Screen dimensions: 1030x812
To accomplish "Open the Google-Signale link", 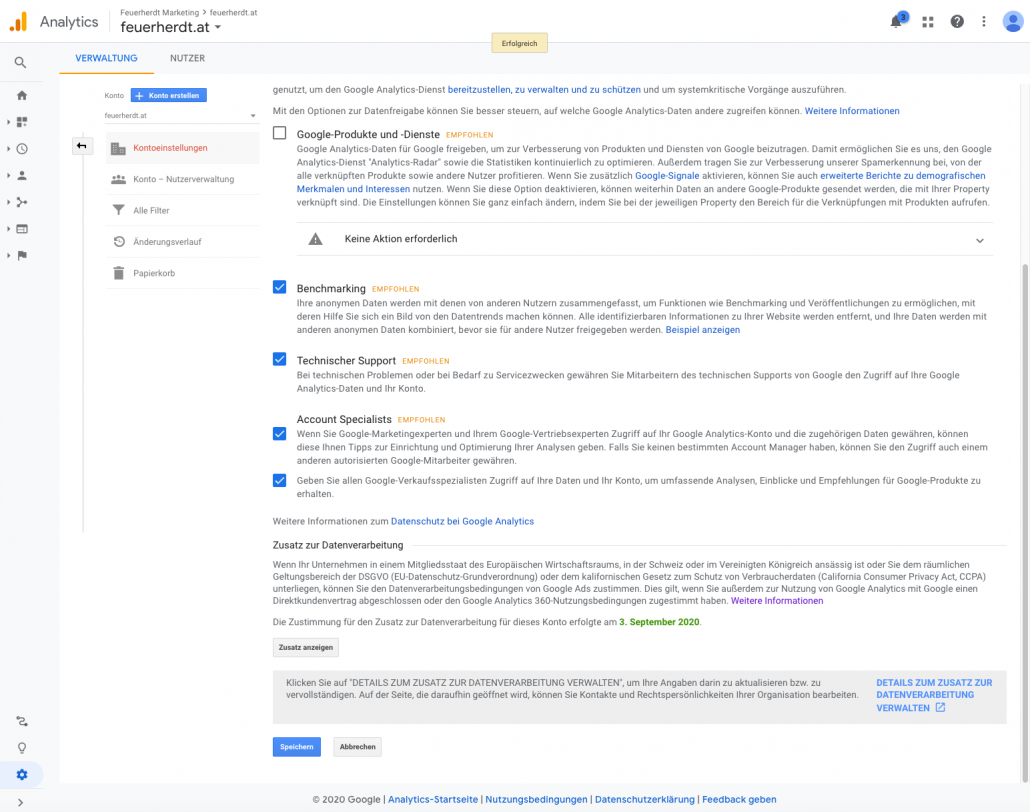I will pyautogui.click(x=667, y=176).
